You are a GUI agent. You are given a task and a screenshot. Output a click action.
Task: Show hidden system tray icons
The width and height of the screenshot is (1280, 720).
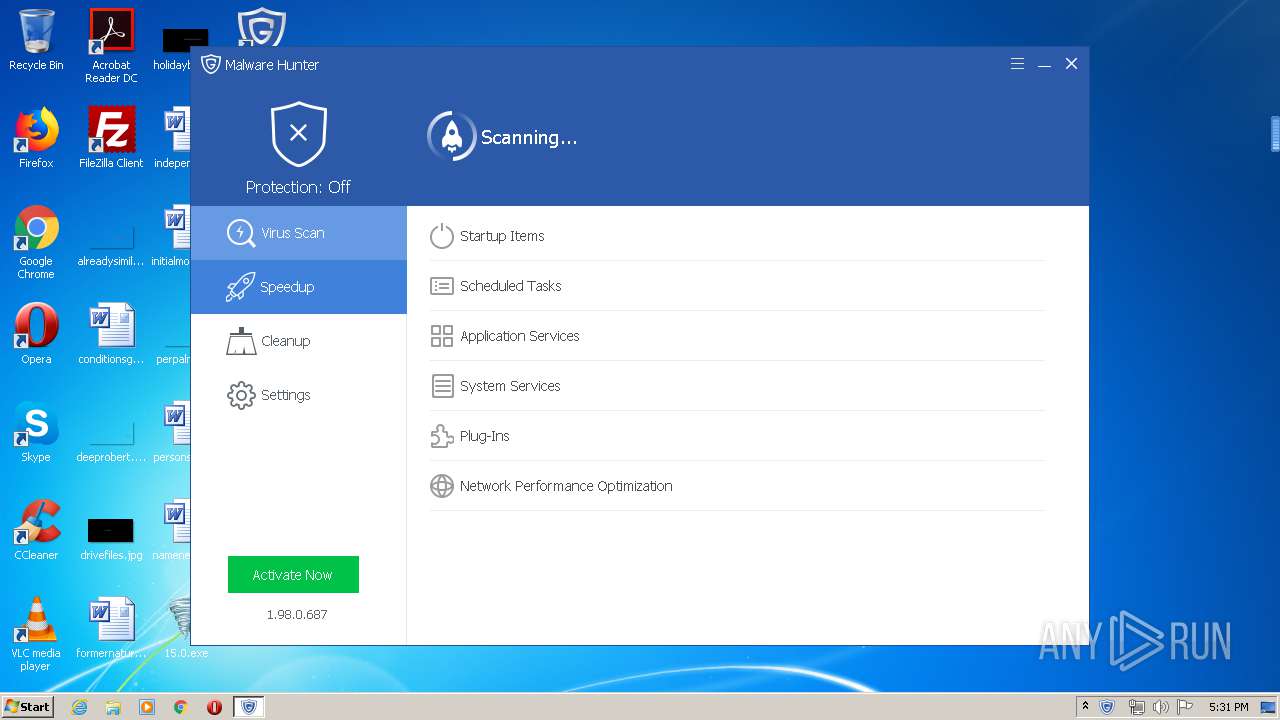pyautogui.click(x=1085, y=707)
